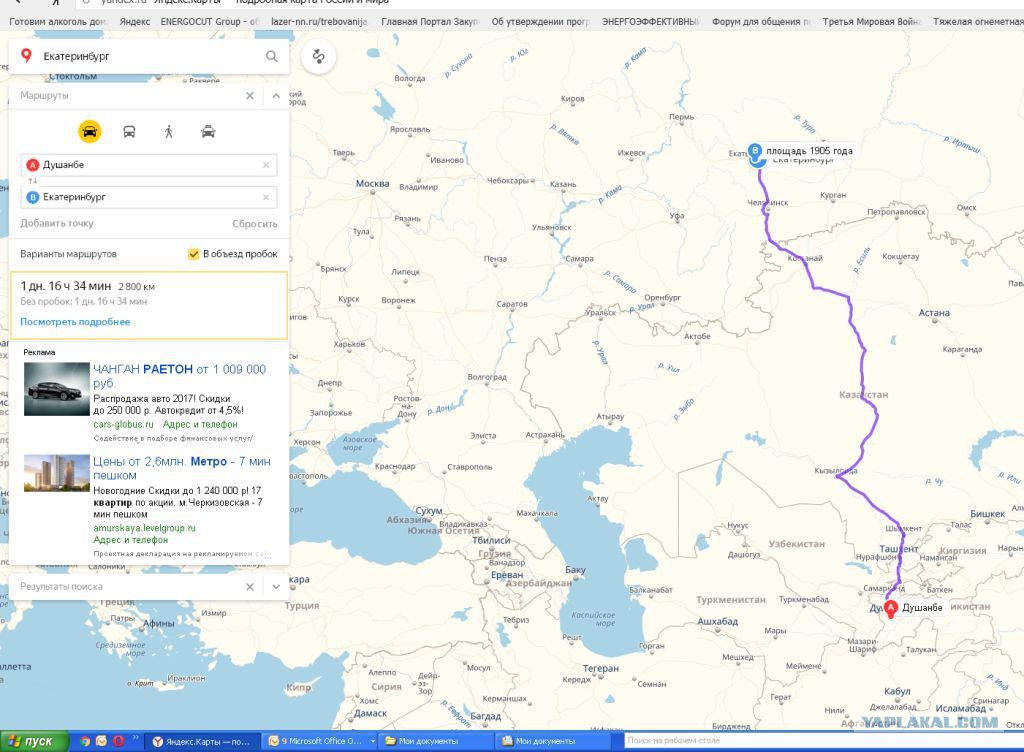Screen dimensions: 1024x752
Task: Click the blue B marker on map
Action: point(756,152)
